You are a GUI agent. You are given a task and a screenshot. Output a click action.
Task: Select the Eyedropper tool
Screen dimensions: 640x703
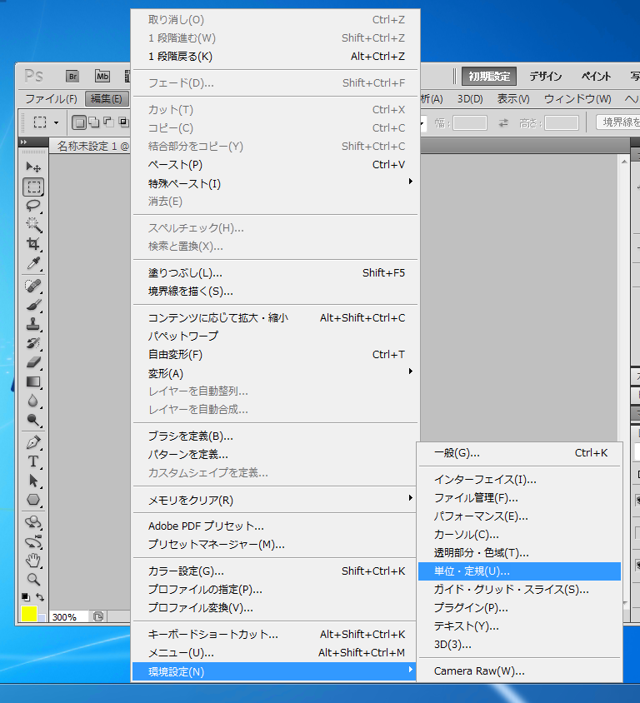coord(33,263)
